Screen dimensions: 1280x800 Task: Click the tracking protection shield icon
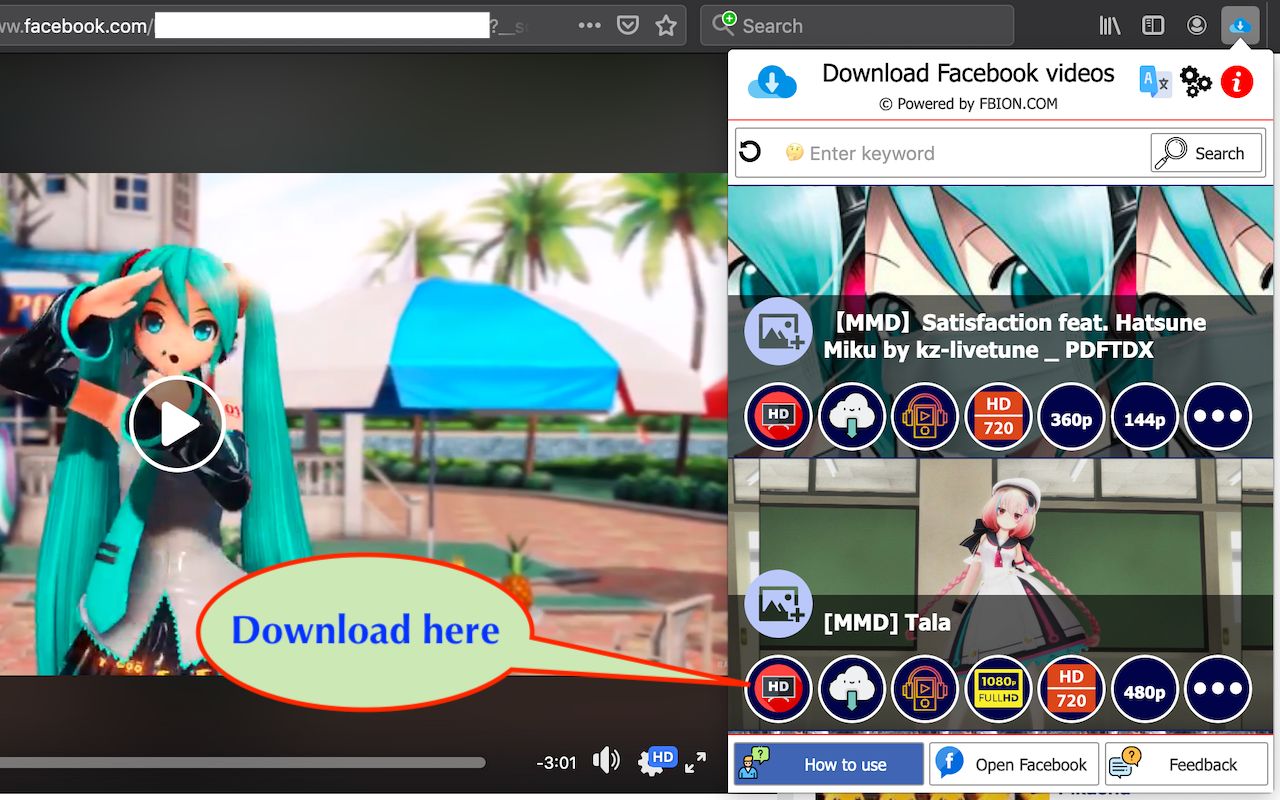pyautogui.click(x=627, y=25)
